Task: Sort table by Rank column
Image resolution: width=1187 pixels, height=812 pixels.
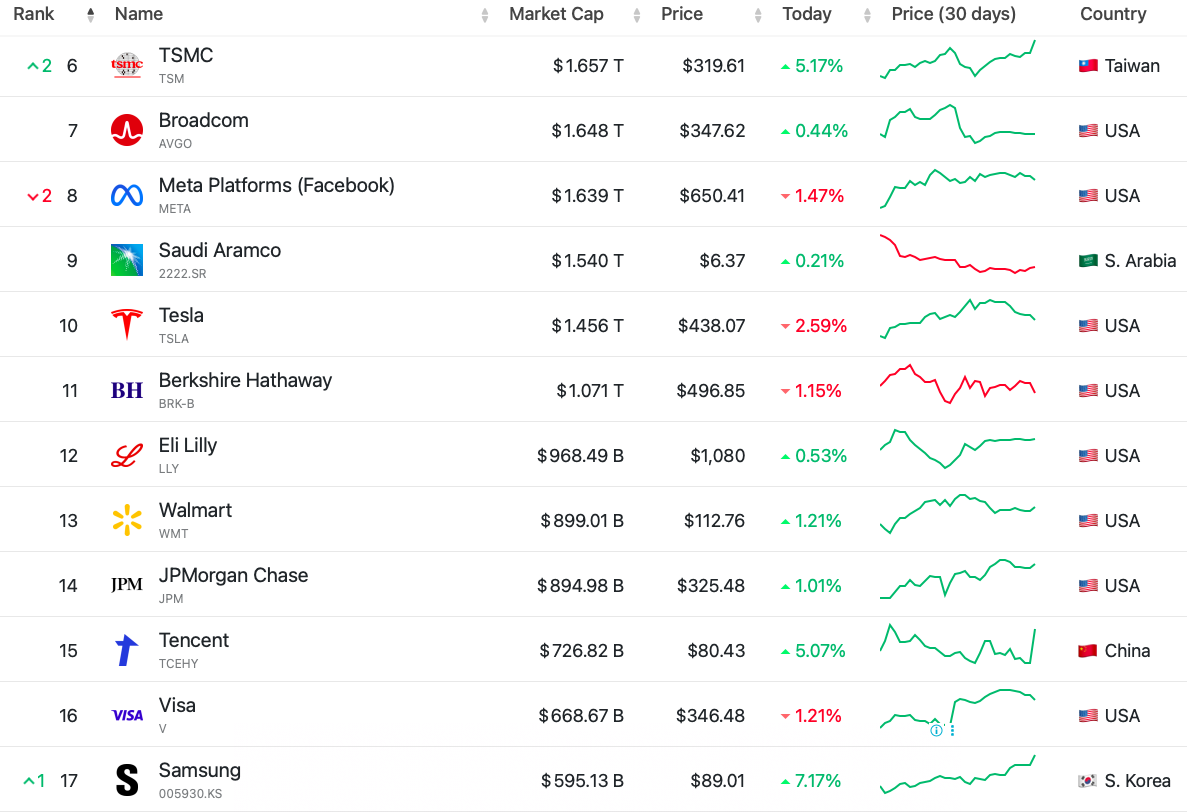Action: 35,14
